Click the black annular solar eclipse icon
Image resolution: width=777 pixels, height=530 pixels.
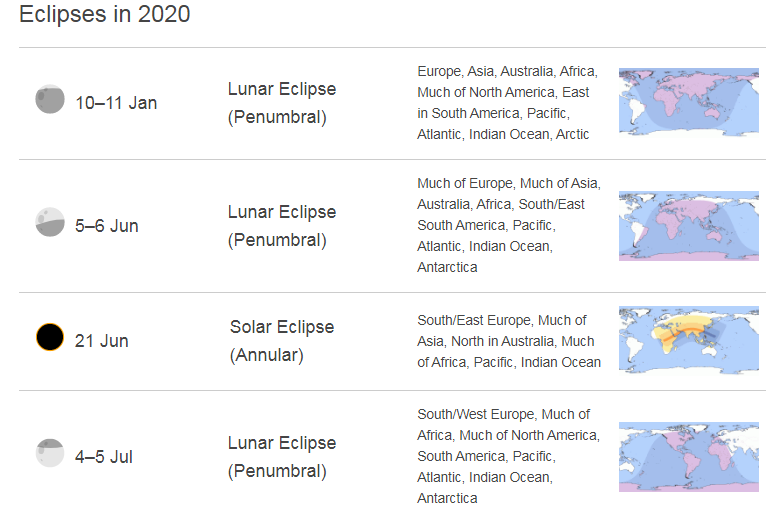[x=50, y=337]
